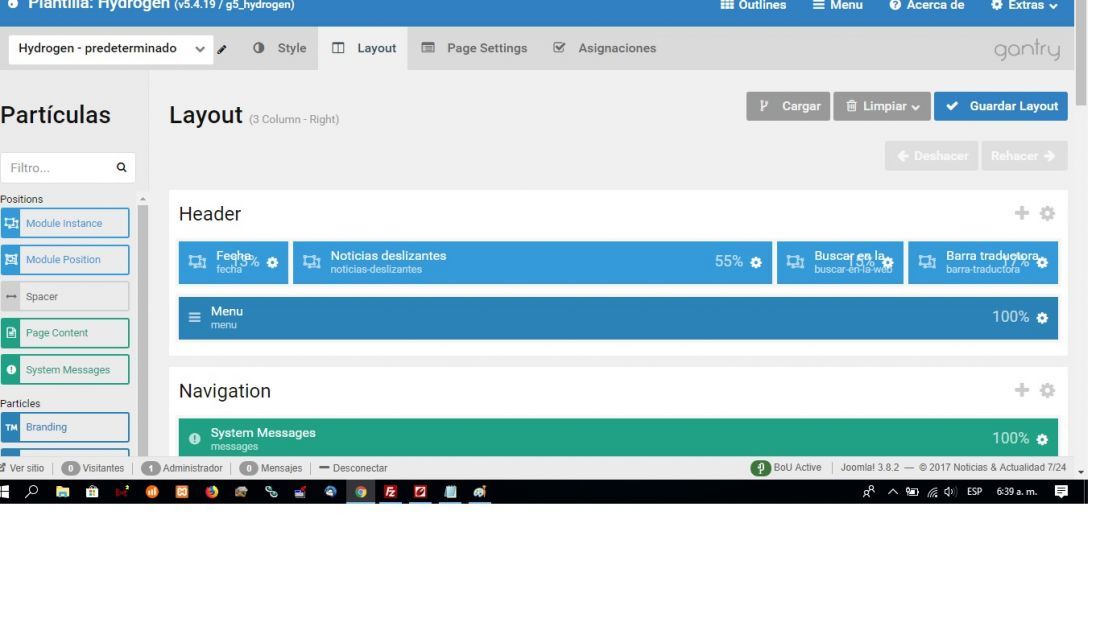The height and width of the screenshot is (618, 1100).
Task: Click the Deshacer button
Action: coord(932,156)
